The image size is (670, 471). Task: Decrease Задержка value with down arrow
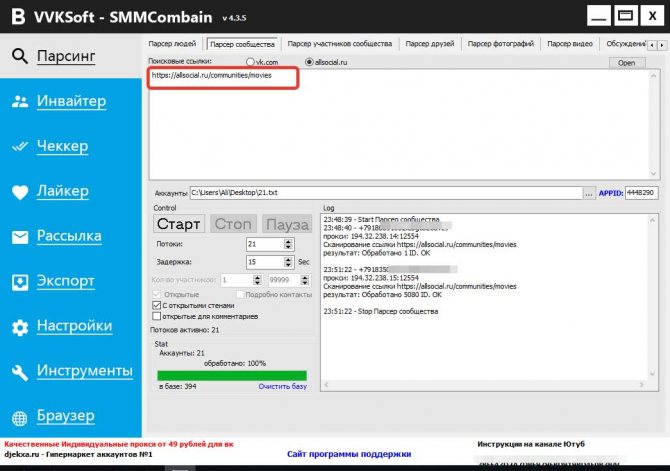pyautogui.click(x=288, y=265)
